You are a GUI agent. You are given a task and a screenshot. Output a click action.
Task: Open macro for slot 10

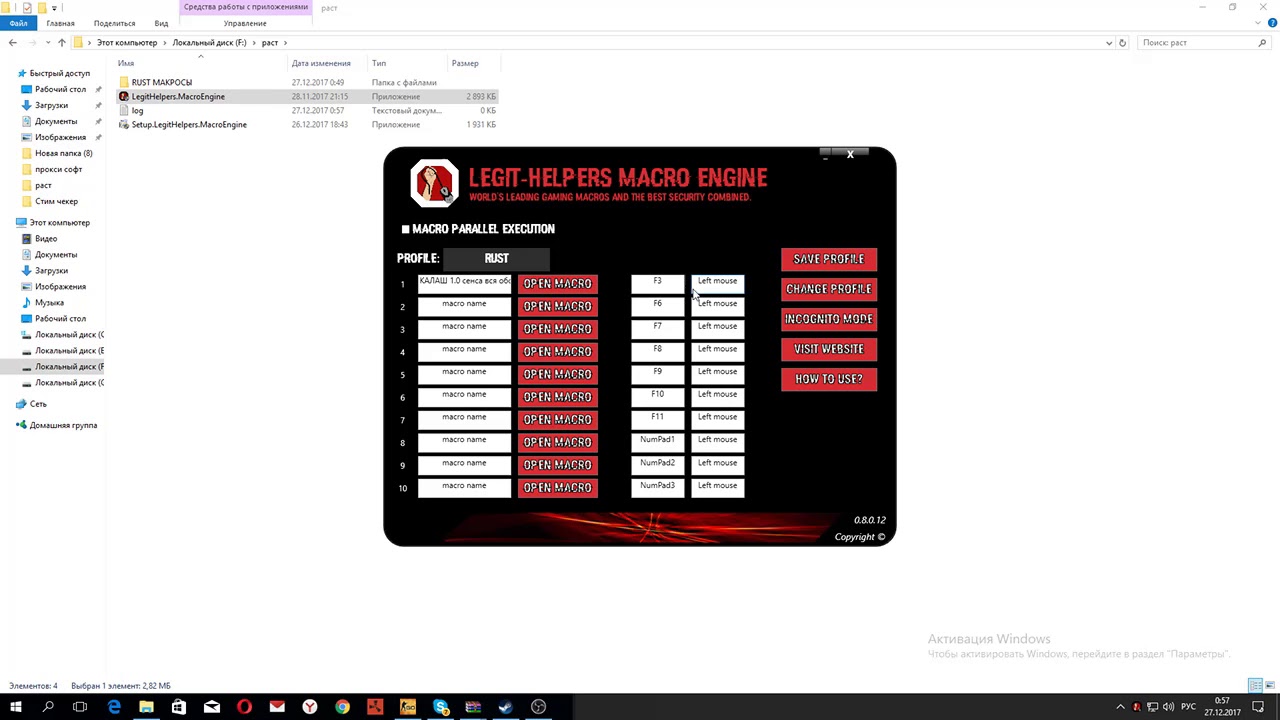(x=557, y=488)
